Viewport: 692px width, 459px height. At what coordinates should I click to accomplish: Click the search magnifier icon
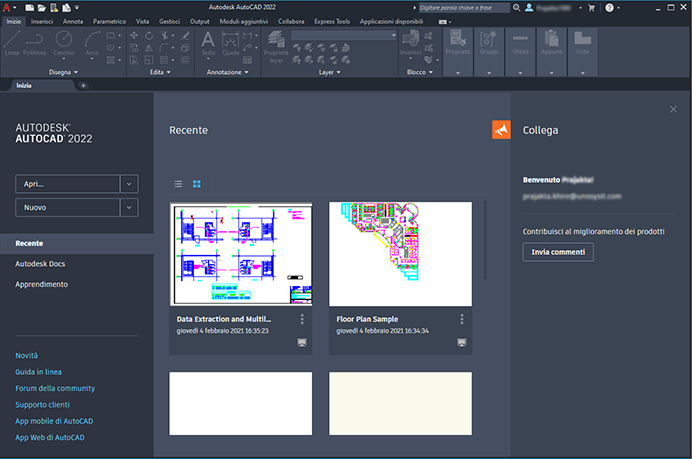click(x=516, y=8)
